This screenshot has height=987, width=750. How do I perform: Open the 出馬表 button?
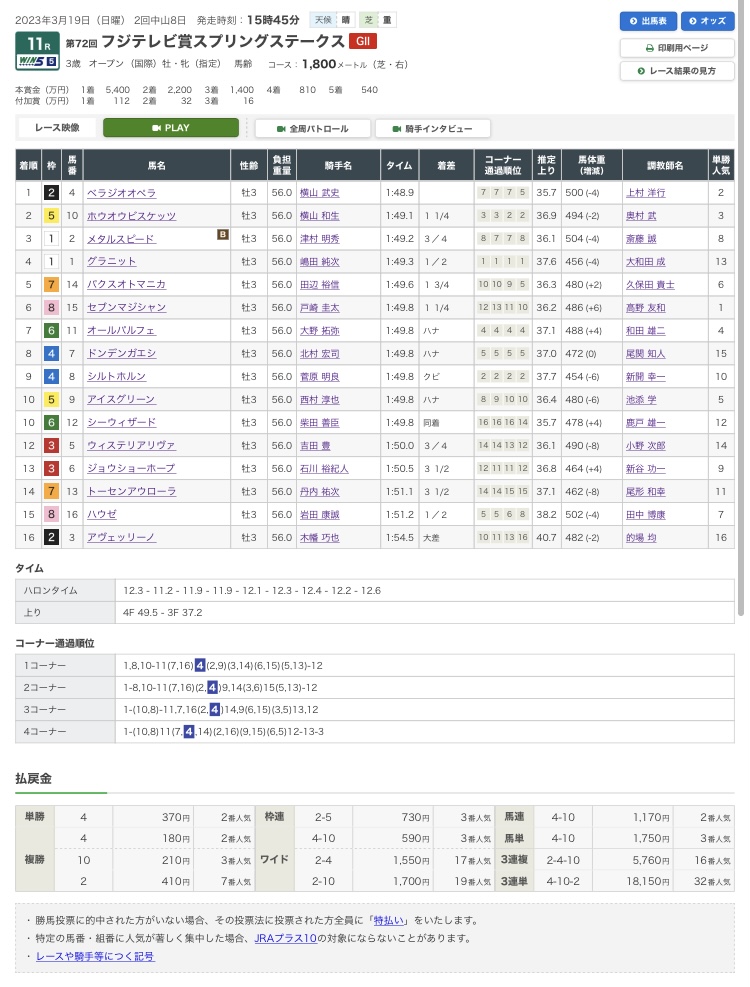tap(648, 21)
